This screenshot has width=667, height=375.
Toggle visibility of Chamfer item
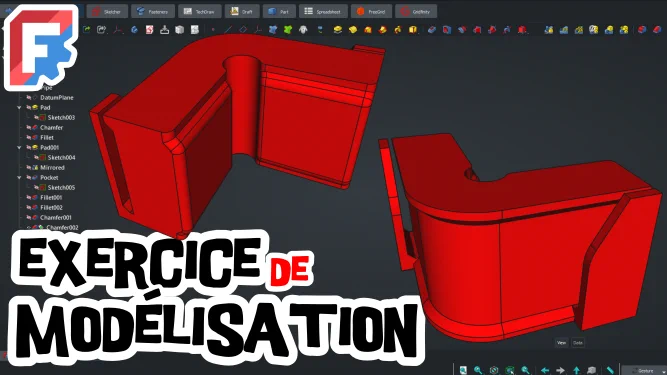click(29, 128)
